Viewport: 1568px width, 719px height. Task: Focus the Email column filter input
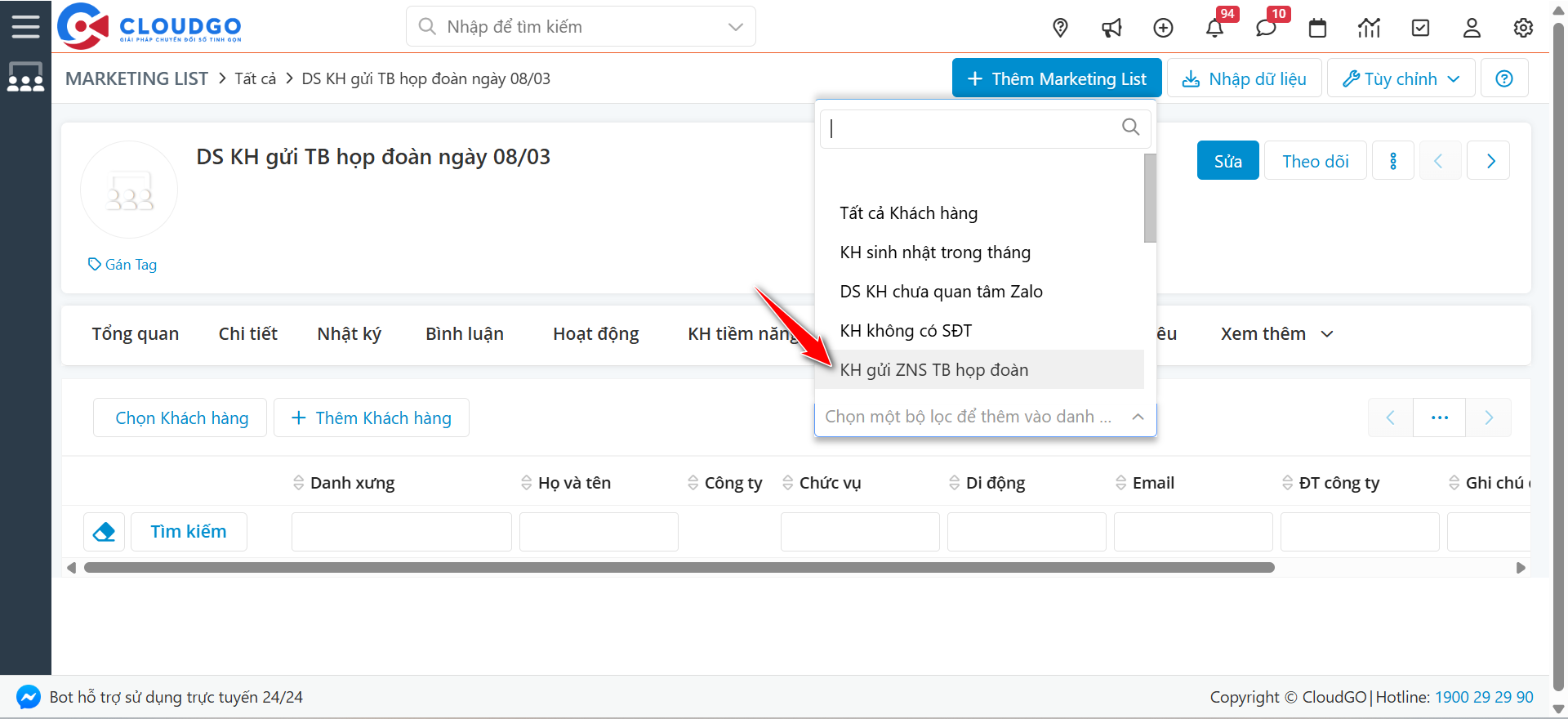point(1193,532)
